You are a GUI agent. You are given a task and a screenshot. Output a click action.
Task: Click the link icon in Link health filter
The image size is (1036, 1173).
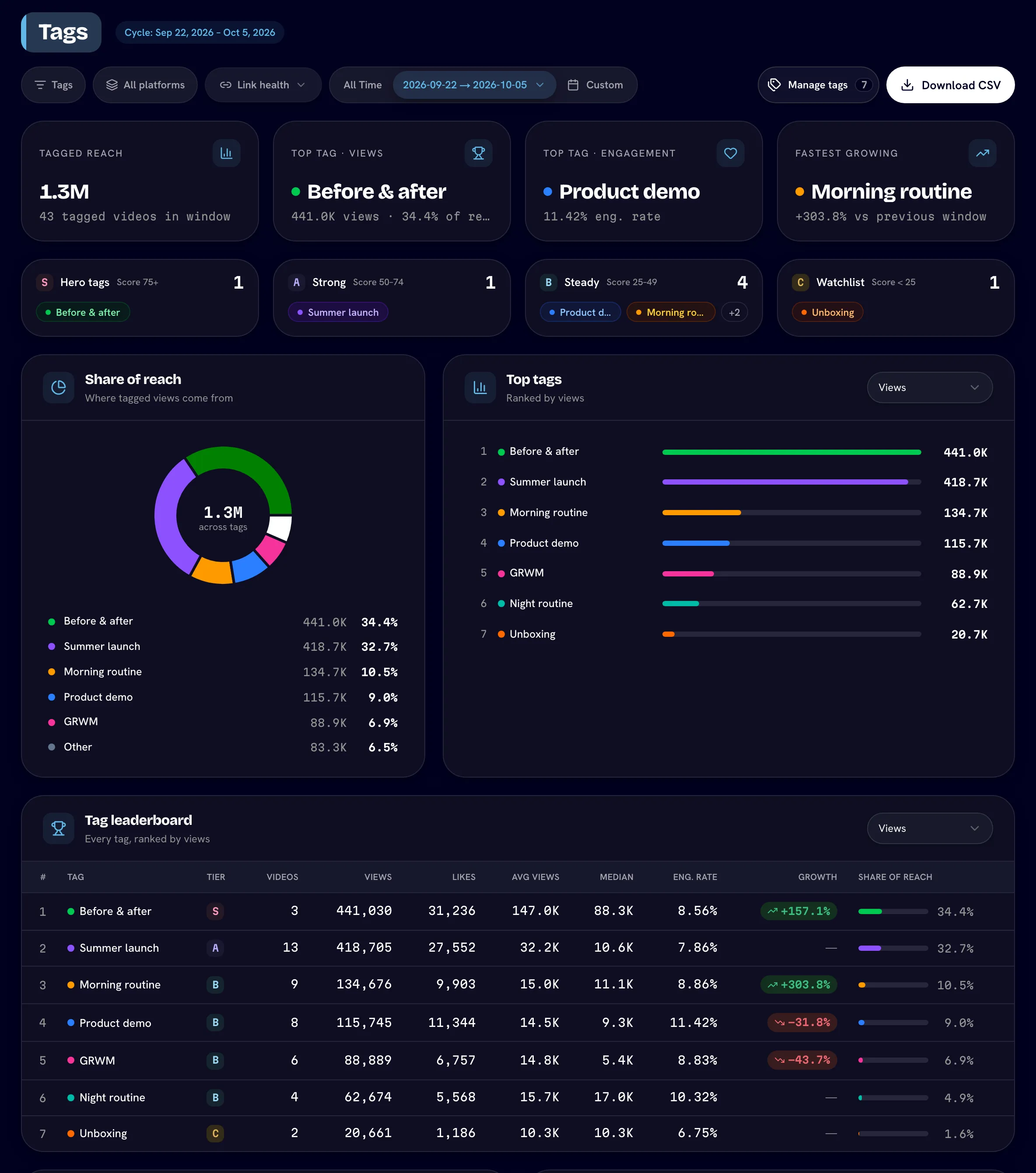pos(226,85)
